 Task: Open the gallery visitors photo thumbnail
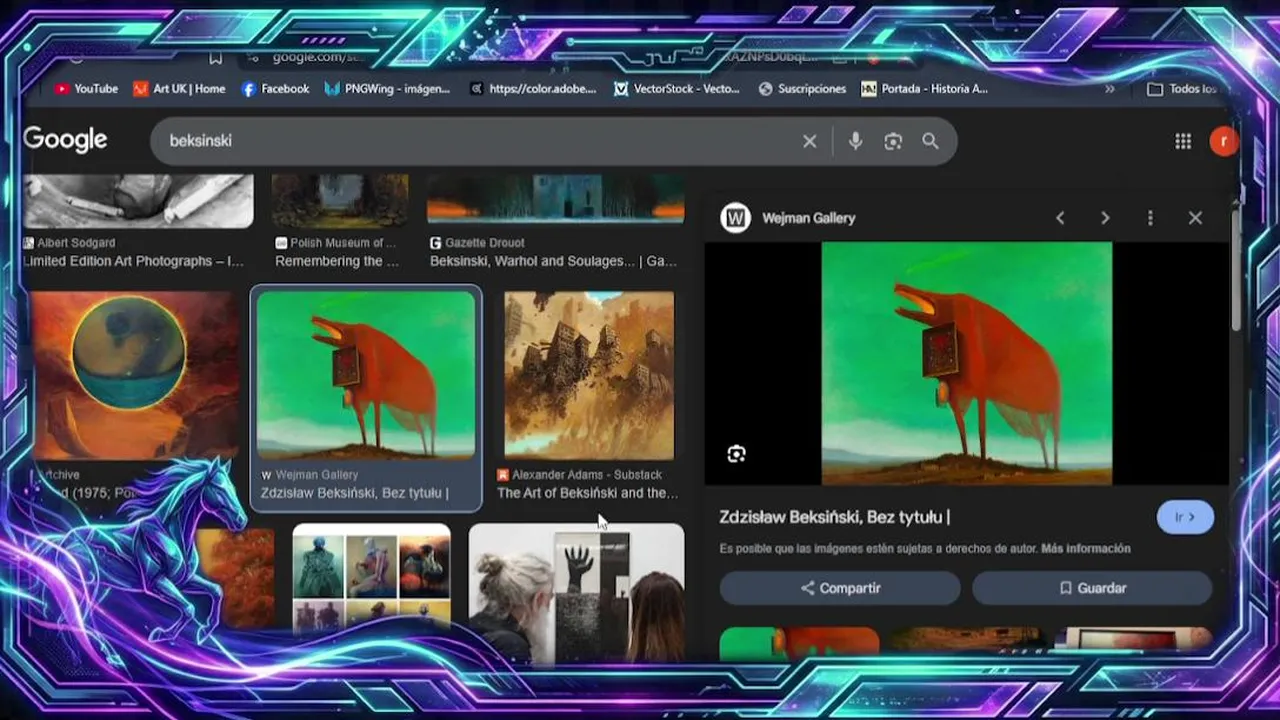tap(577, 592)
